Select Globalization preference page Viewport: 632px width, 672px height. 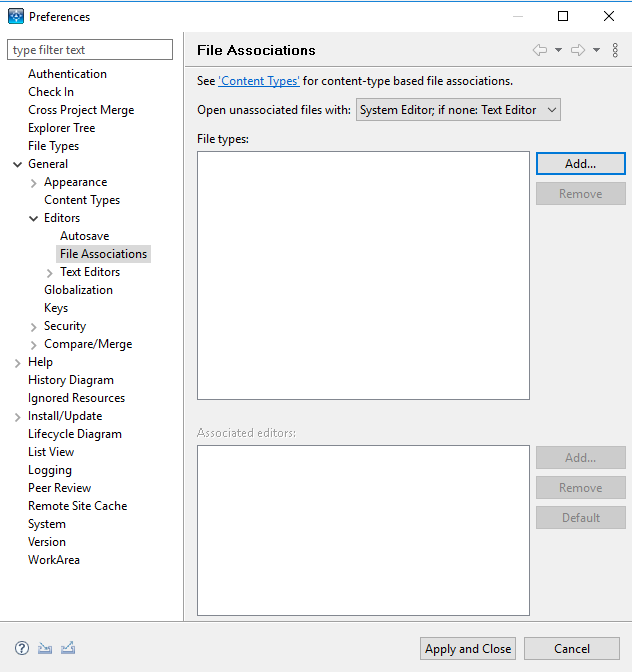pos(78,290)
